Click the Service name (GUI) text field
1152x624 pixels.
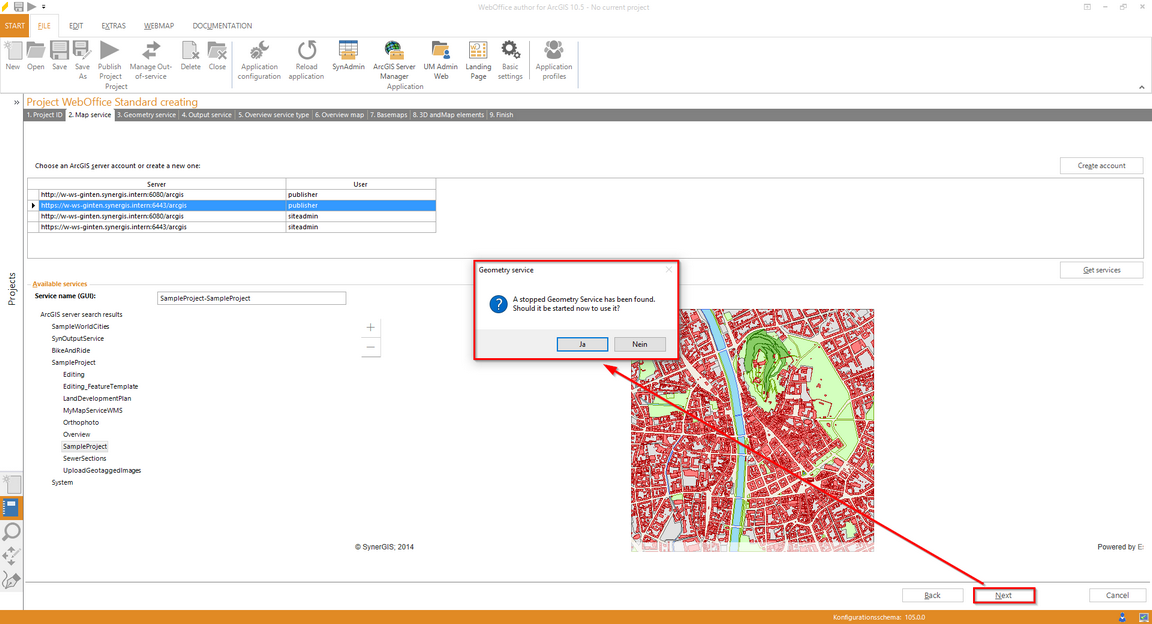[x=251, y=298]
